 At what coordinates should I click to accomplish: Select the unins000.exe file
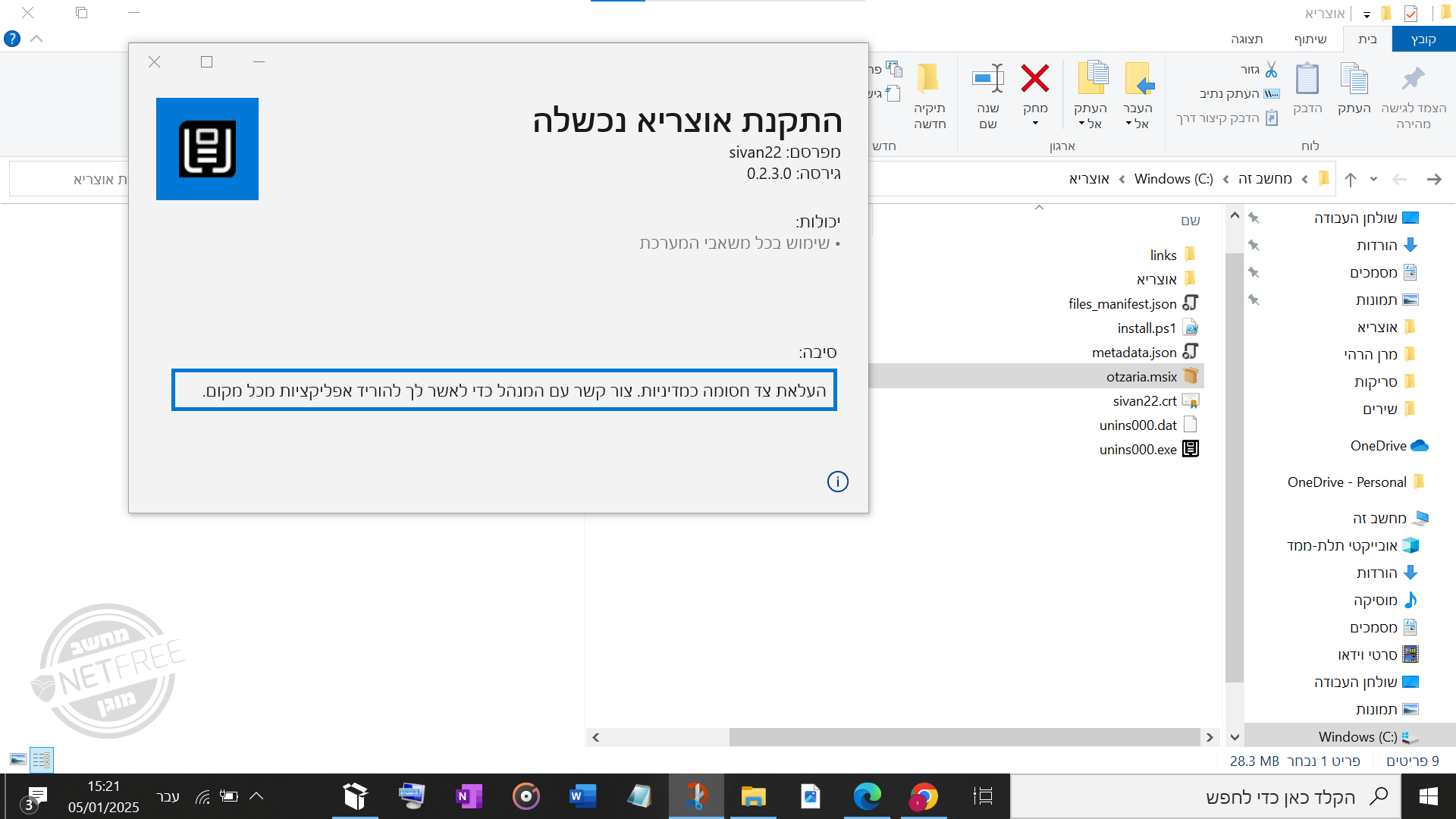[1148, 449]
